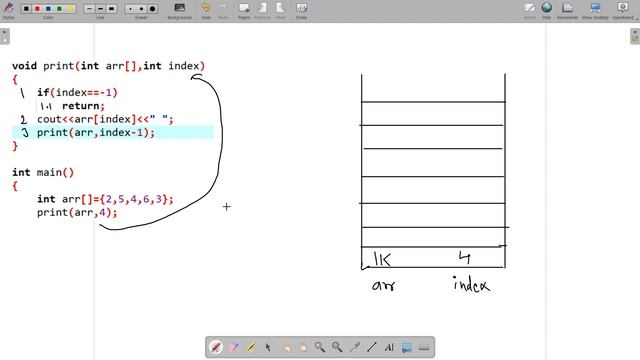This screenshot has width=640, height=360.
Task: Select the Pen tool in stylus palette
Action: click(x=216, y=347)
